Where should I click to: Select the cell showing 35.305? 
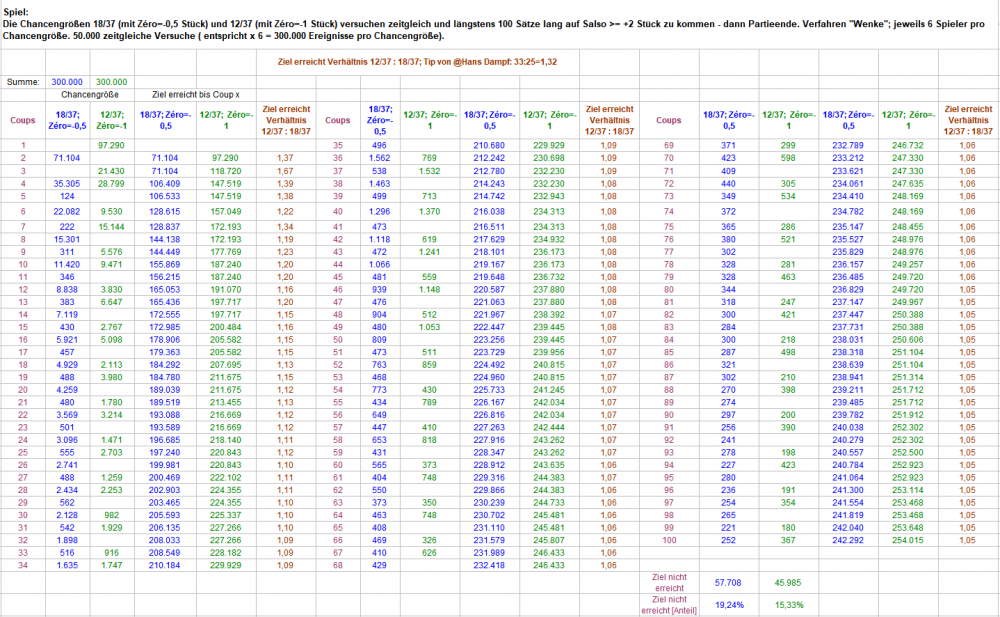(67, 184)
